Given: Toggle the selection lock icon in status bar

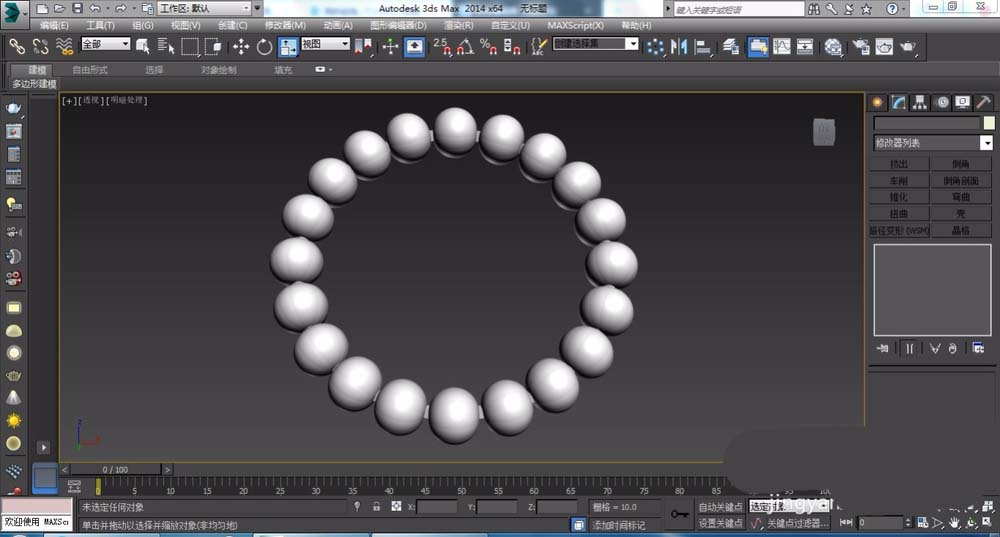Looking at the screenshot, I should click(376, 507).
